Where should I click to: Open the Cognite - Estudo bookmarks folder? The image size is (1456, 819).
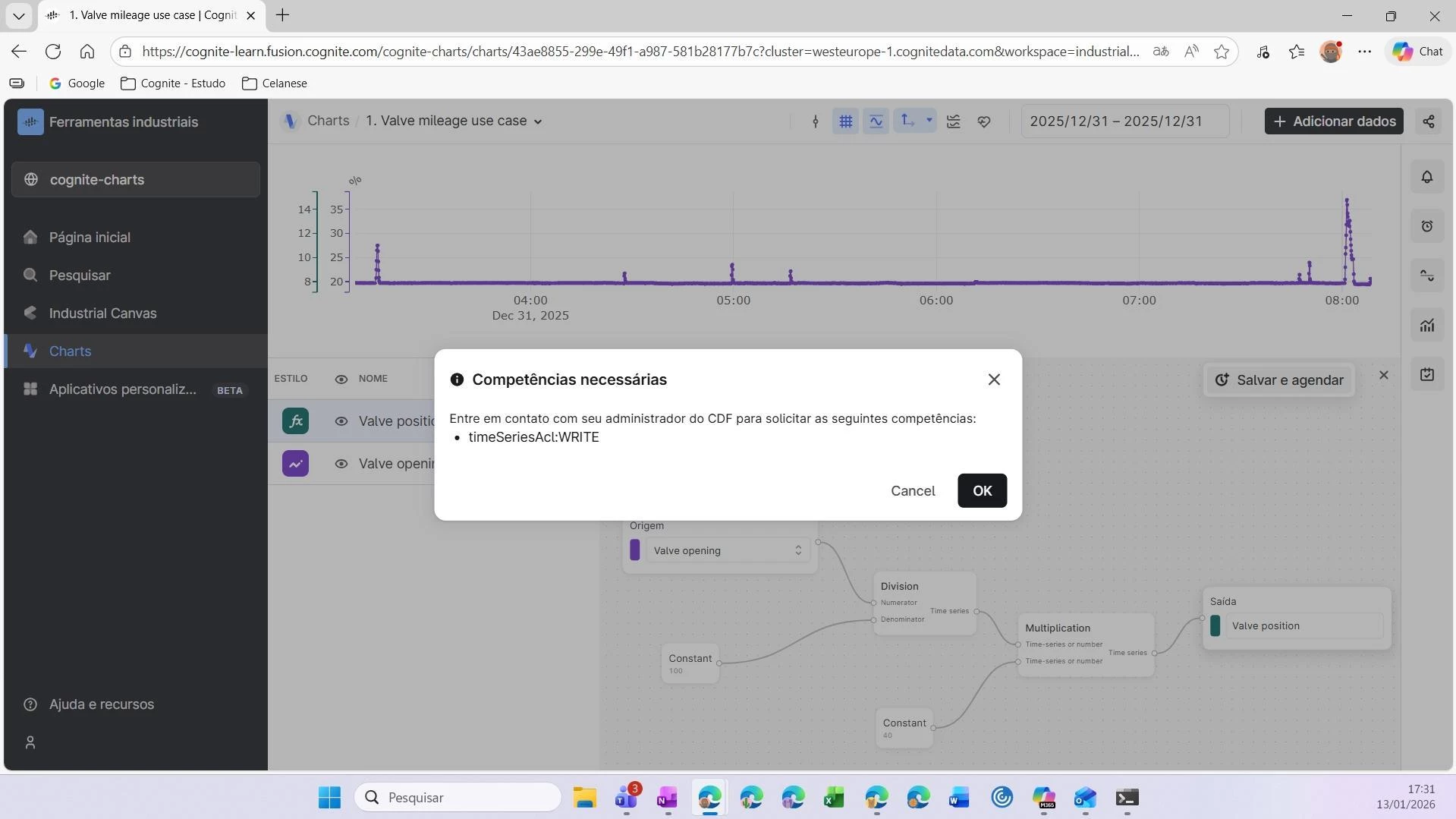click(173, 83)
